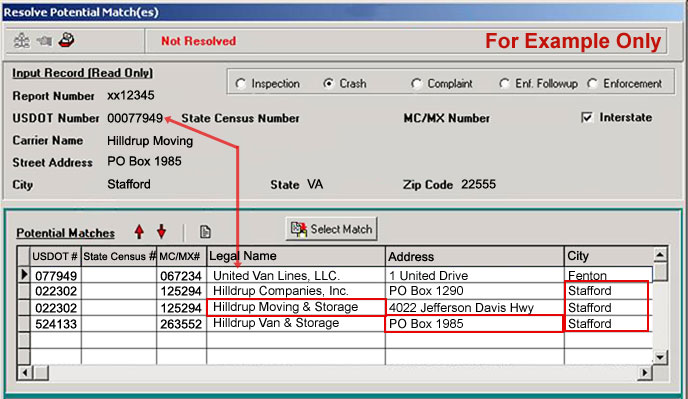The width and height of the screenshot is (688, 399).
Task: Move match down with red down arrow
Action: [161, 231]
